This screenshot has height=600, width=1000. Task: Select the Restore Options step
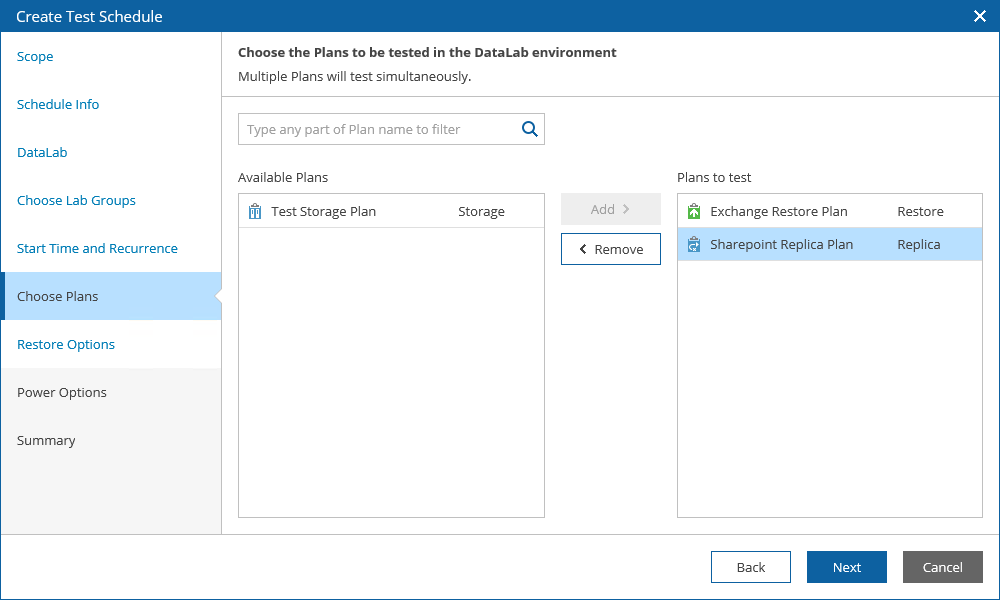tap(66, 345)
